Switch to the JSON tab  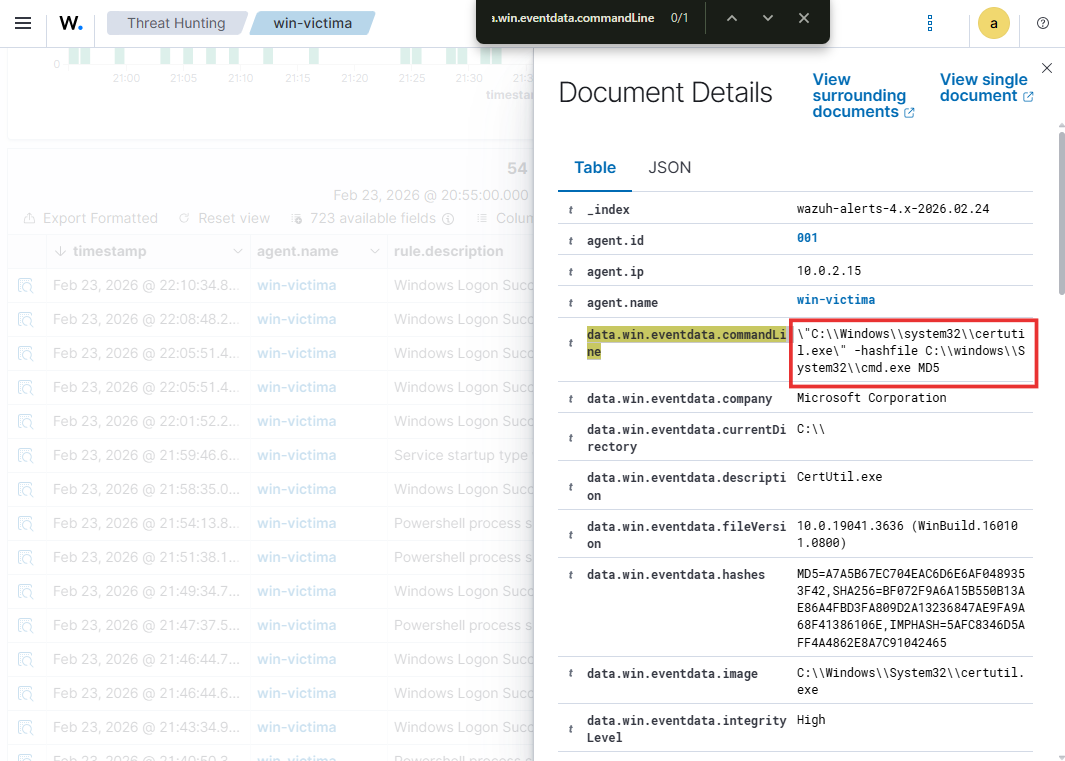(670, 168)
